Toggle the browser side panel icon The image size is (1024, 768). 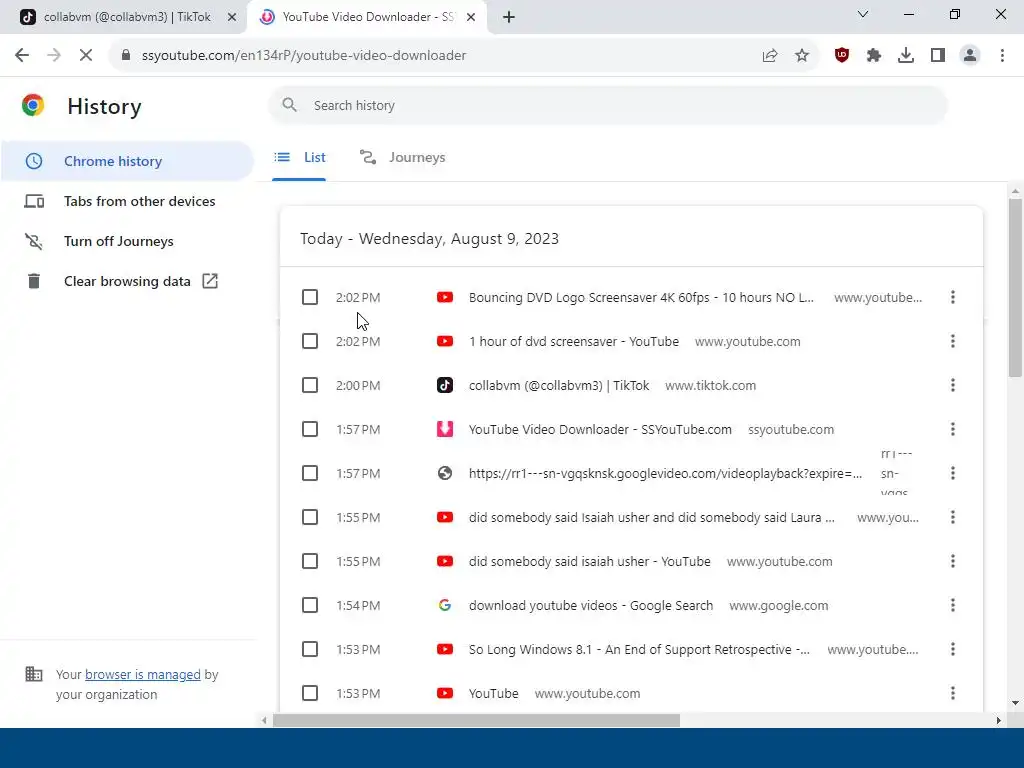(x=938, y=56)
